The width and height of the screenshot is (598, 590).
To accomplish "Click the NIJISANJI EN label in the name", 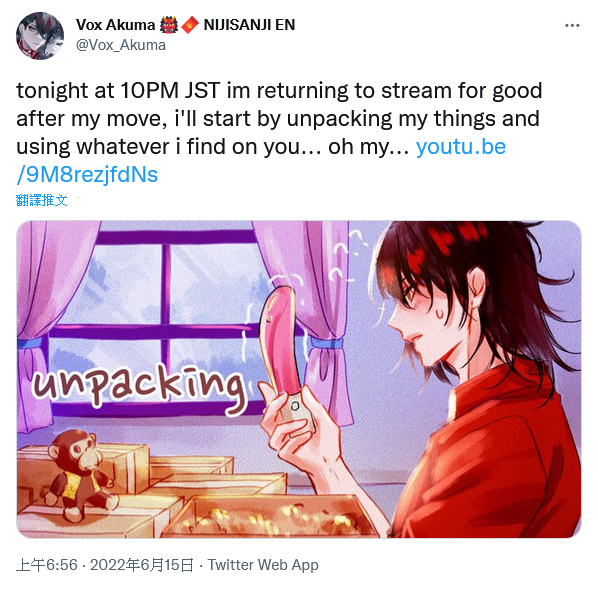I will point(249,25).
